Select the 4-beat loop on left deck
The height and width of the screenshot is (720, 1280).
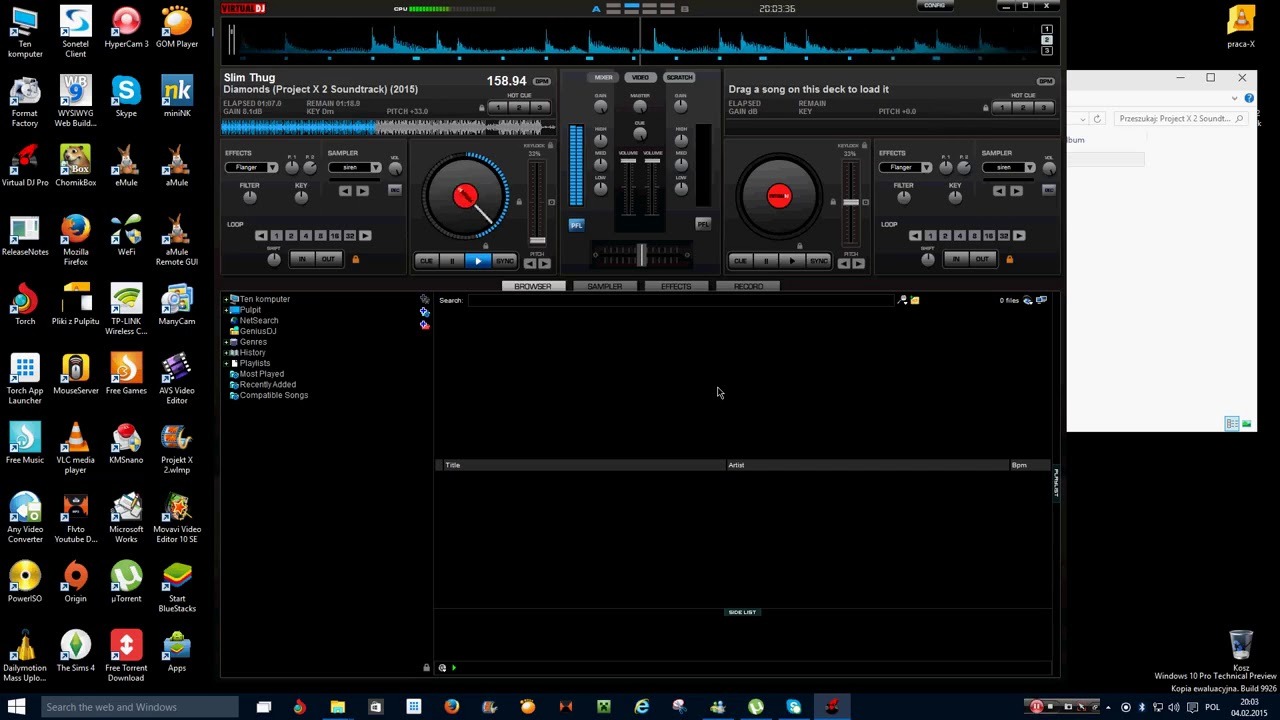(306, 236)
